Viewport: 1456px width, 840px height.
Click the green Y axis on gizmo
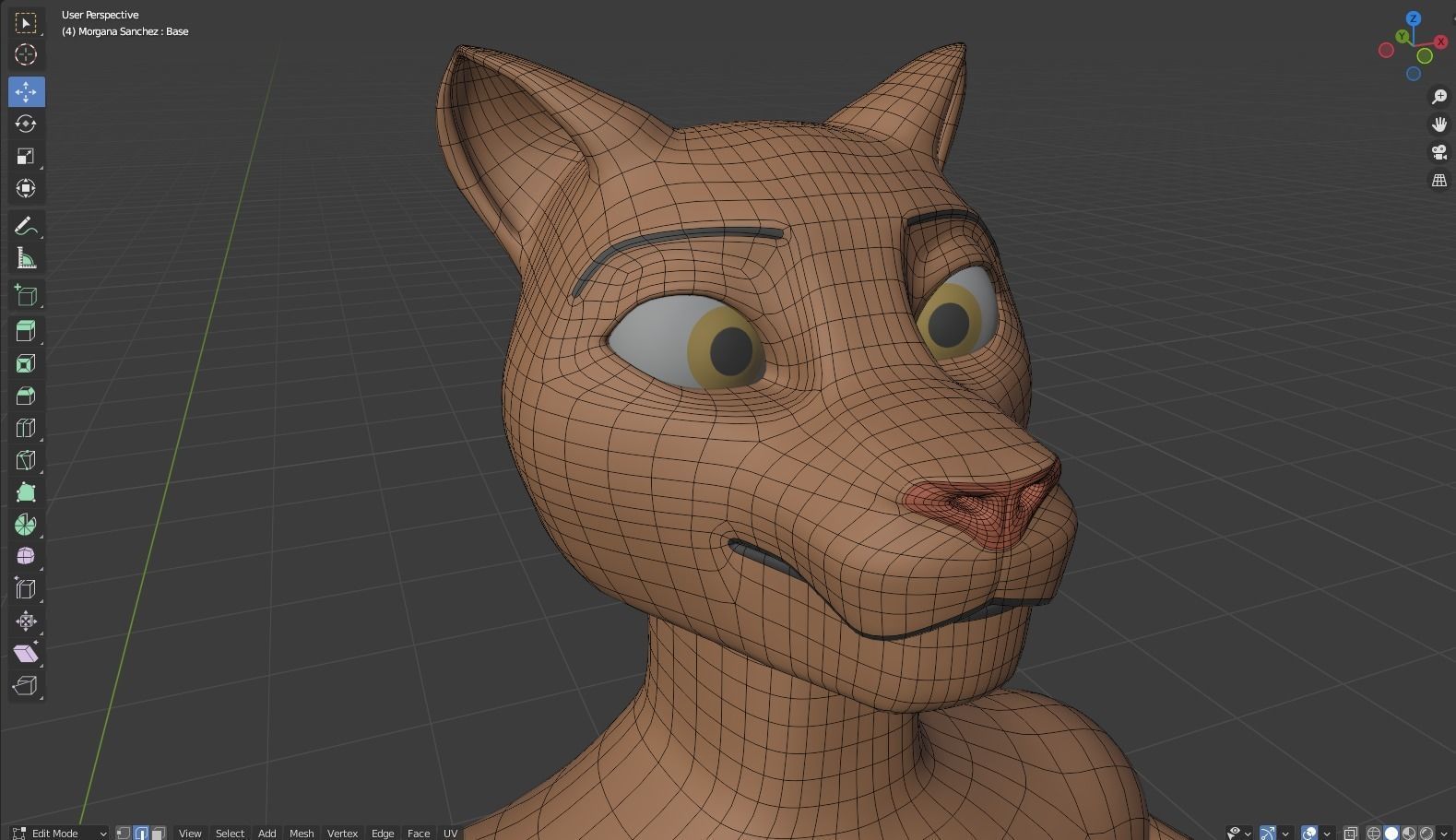tap(1402, 36)
